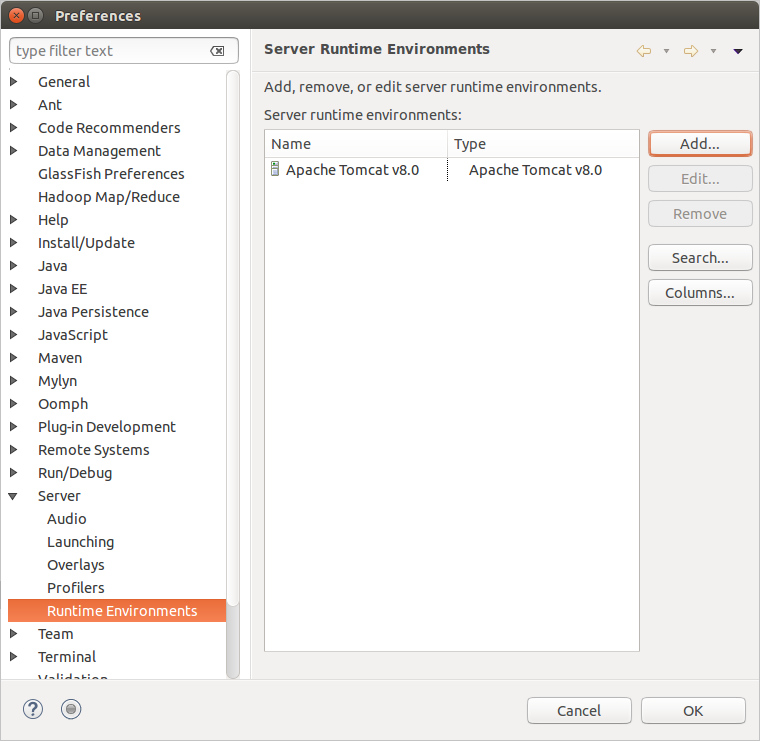Click the oomph preference recorder icon
This screenshot has width=760, height=741.
click(71, 709)
